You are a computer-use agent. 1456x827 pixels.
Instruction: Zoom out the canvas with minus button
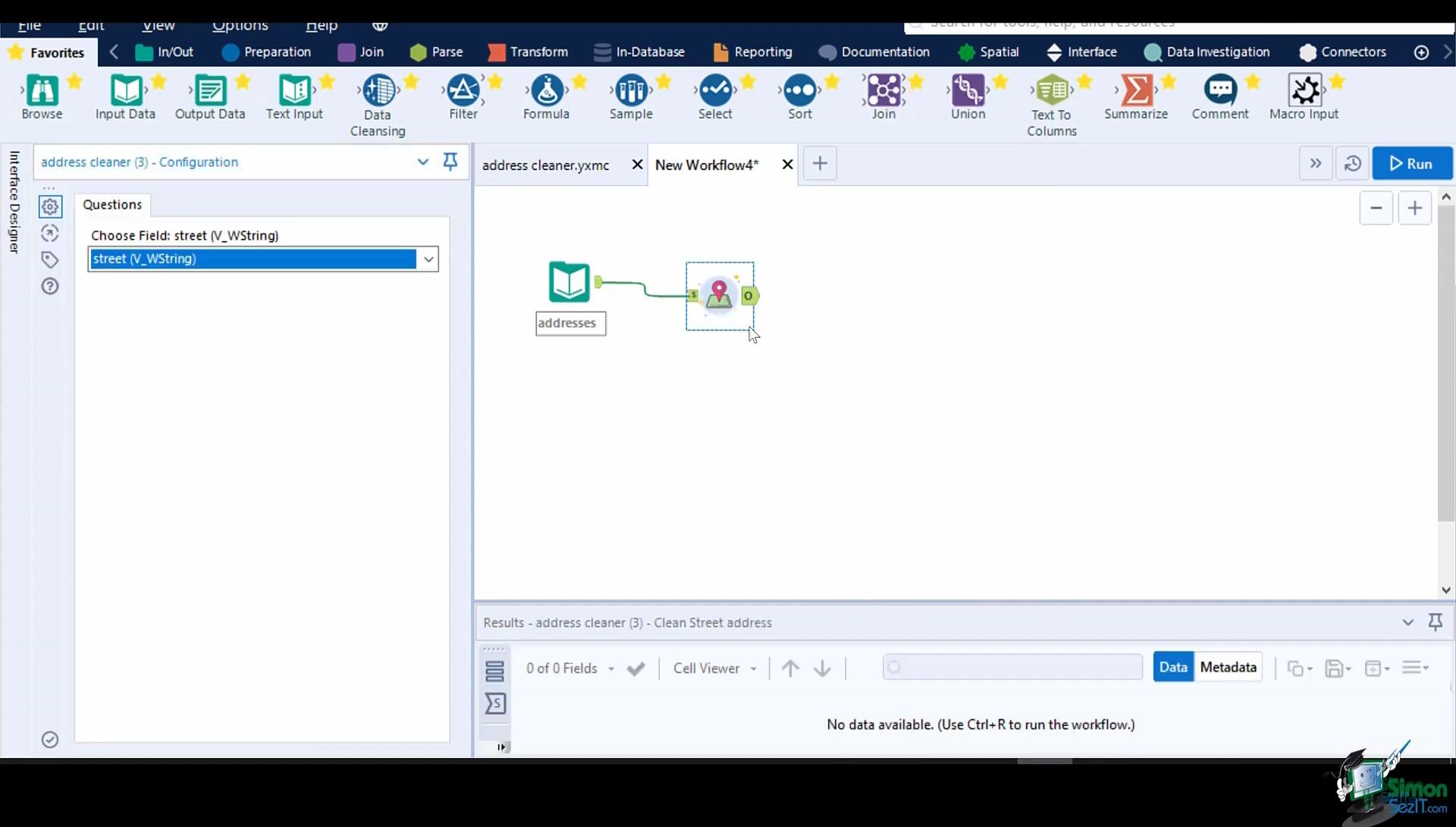[x=1376, y=208]
